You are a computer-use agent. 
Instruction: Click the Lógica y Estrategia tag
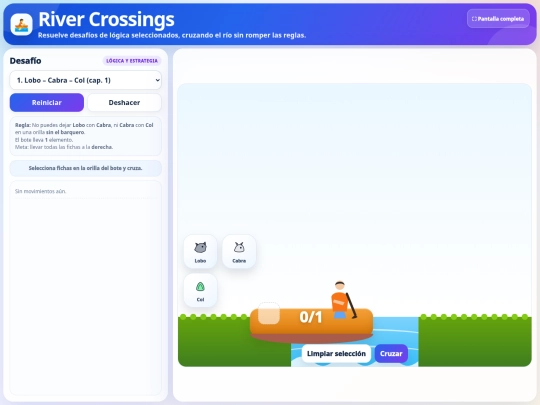click(132, 61)
